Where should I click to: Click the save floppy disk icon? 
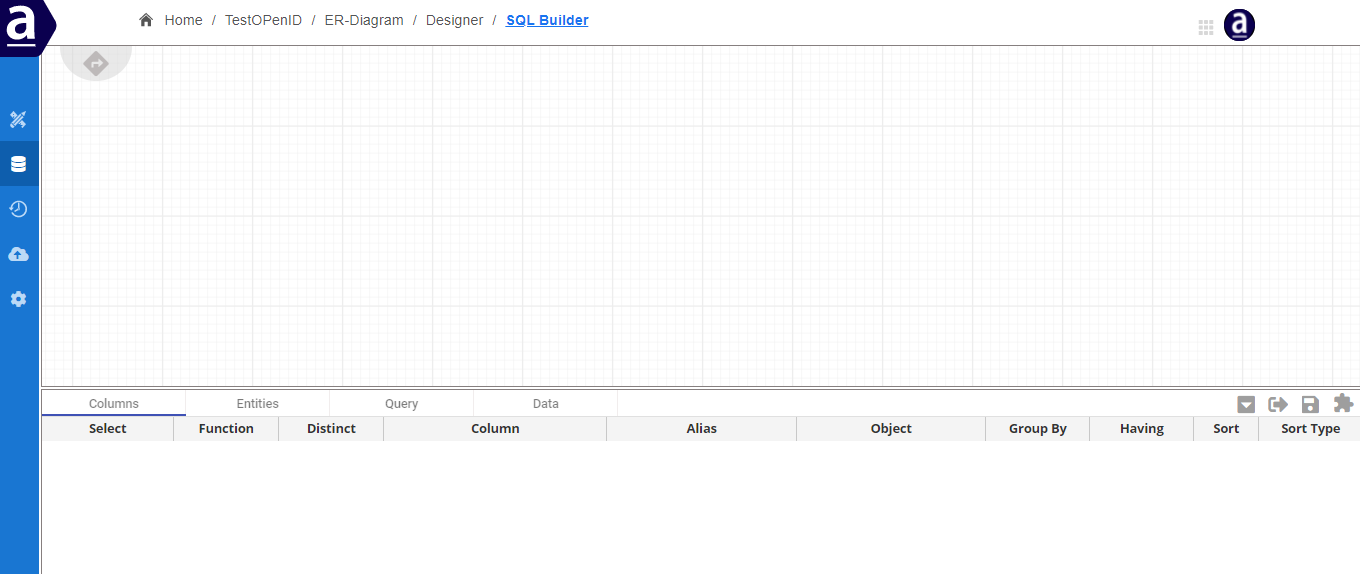pyautogui.click(x=1310, y=404)
